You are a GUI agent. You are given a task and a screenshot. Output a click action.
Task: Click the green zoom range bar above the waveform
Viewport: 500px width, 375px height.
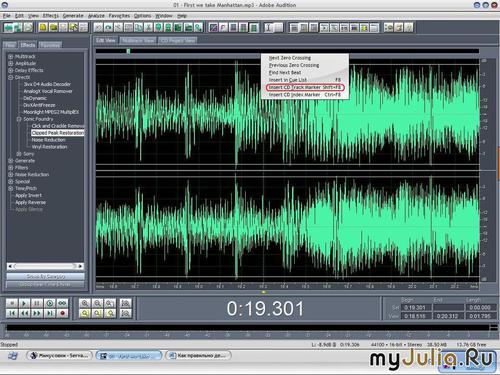tap(128, 51)
